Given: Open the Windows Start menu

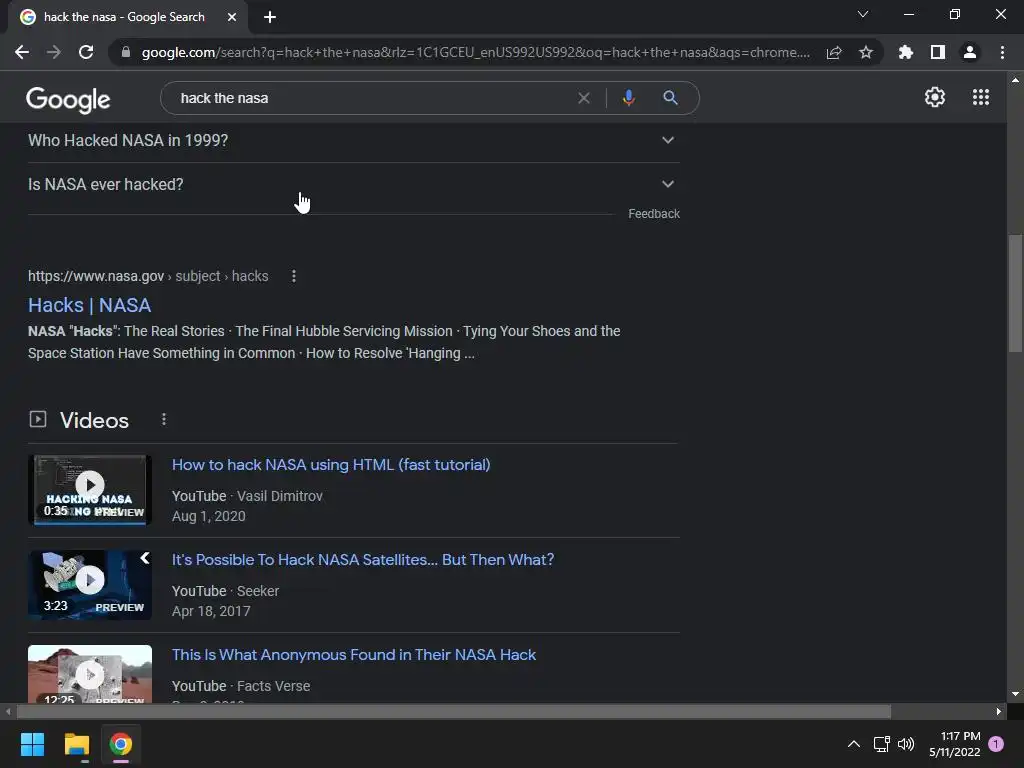Looking at the screenshot, I should pos(32,744).
